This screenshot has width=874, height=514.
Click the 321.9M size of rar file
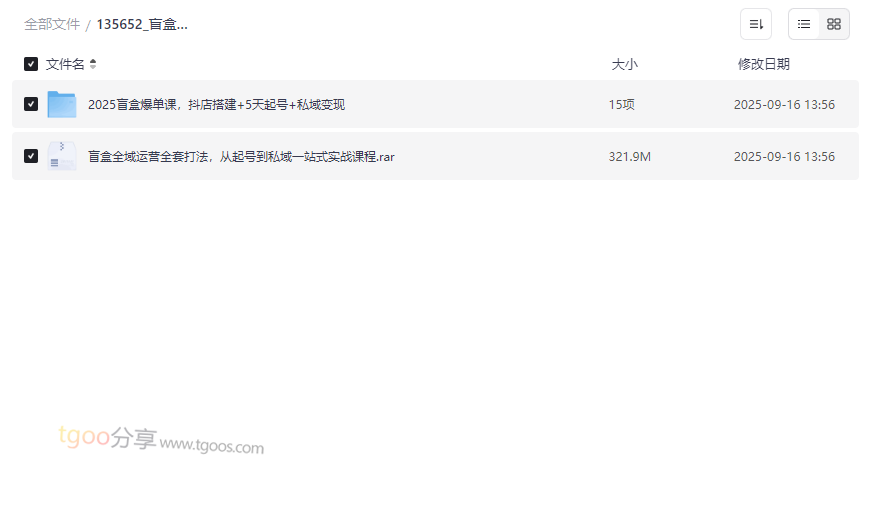pos(629,157)
